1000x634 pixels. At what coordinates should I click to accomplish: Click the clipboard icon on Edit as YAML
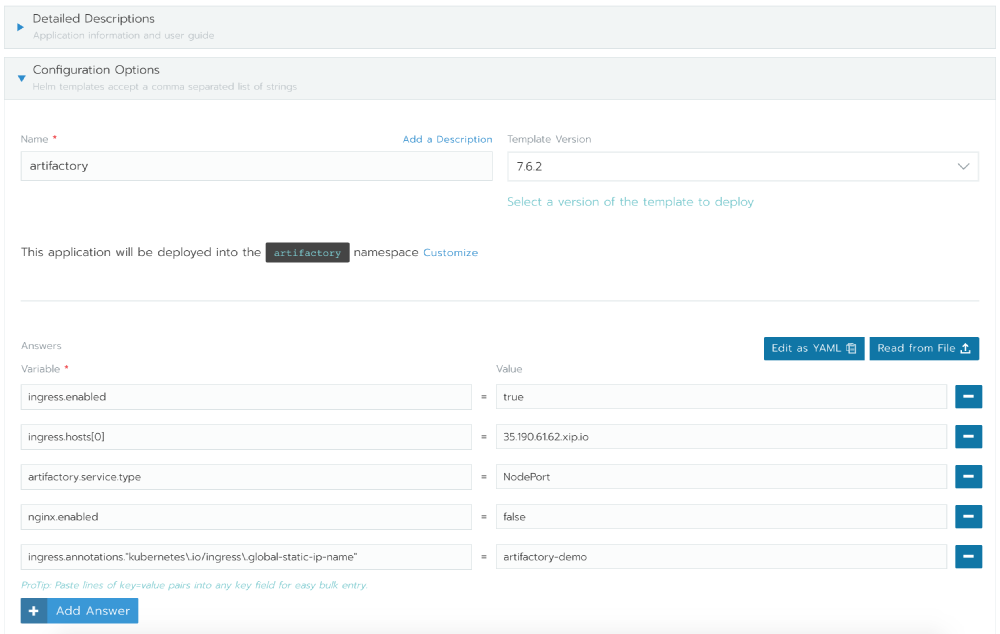click(x=850, y=348)
